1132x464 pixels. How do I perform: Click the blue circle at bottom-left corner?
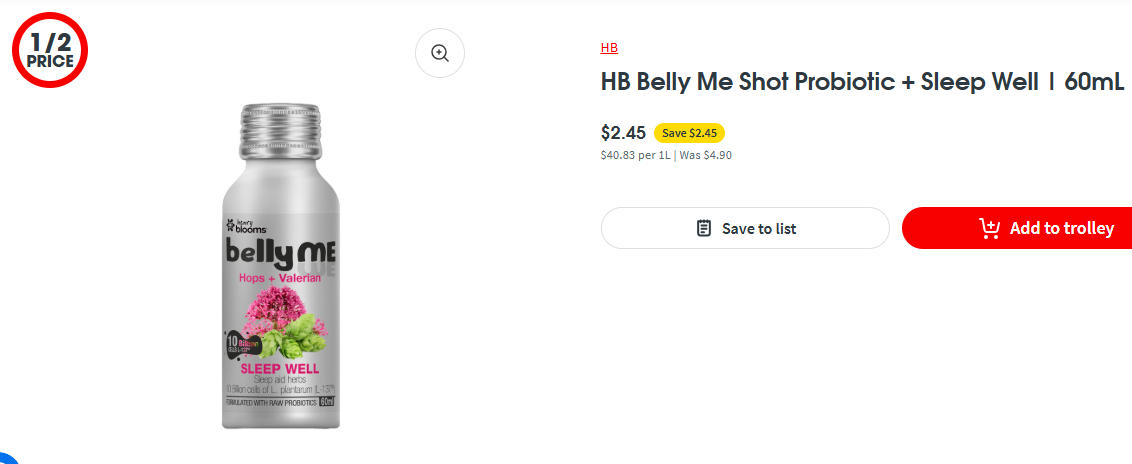pyautogui.click(x=8, y=458)
